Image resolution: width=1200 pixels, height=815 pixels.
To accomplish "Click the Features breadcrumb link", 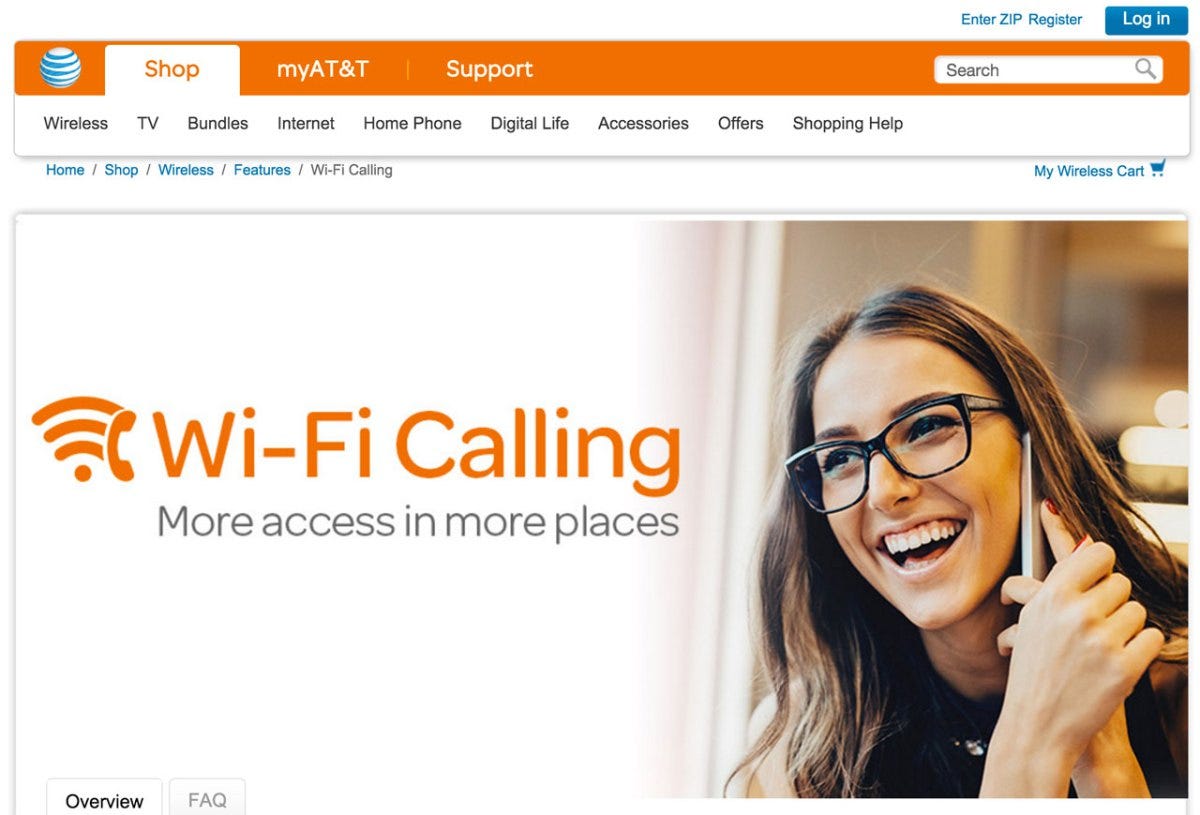I will (262, 170).
